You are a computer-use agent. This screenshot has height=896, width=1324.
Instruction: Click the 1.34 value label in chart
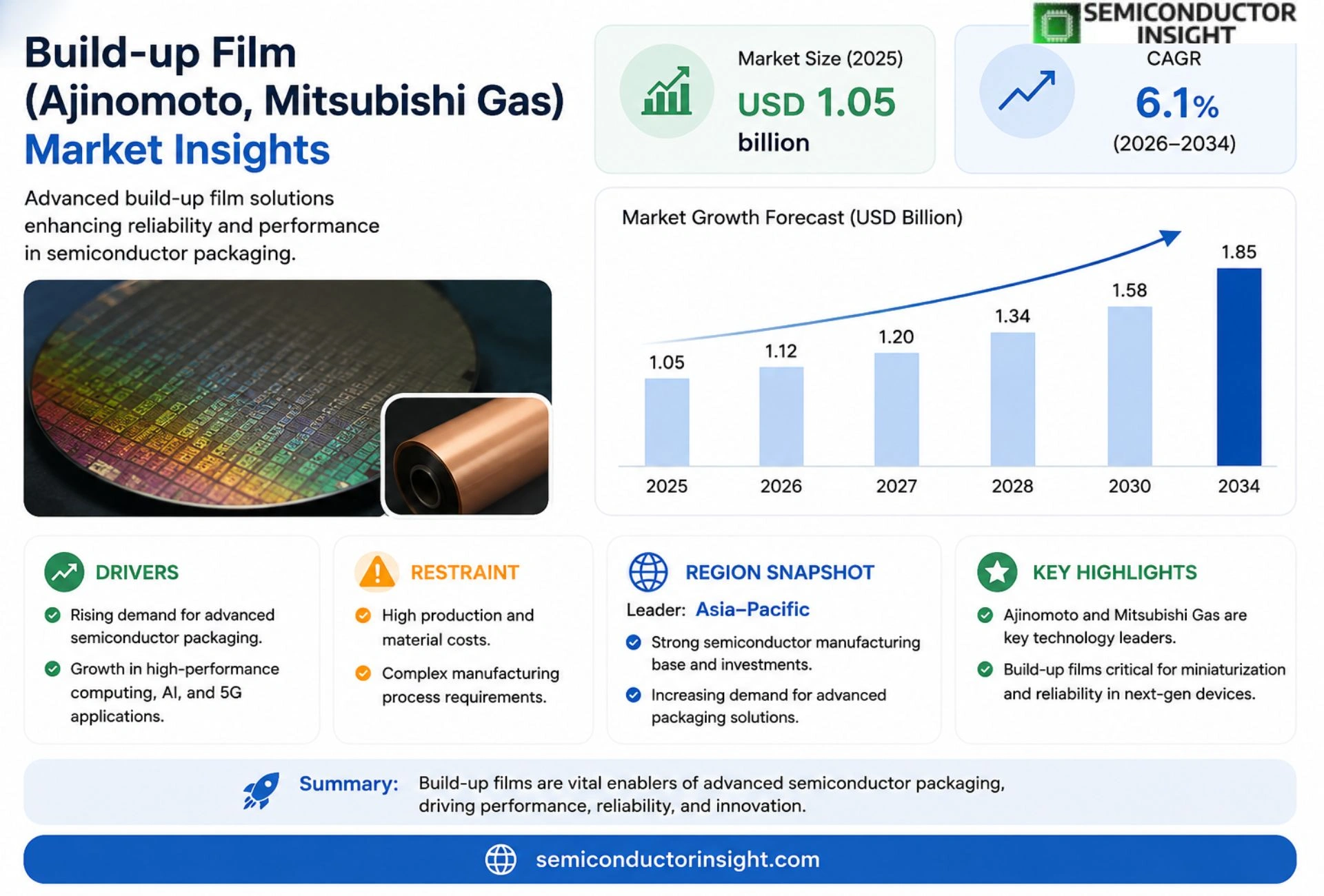point(1012,316)
